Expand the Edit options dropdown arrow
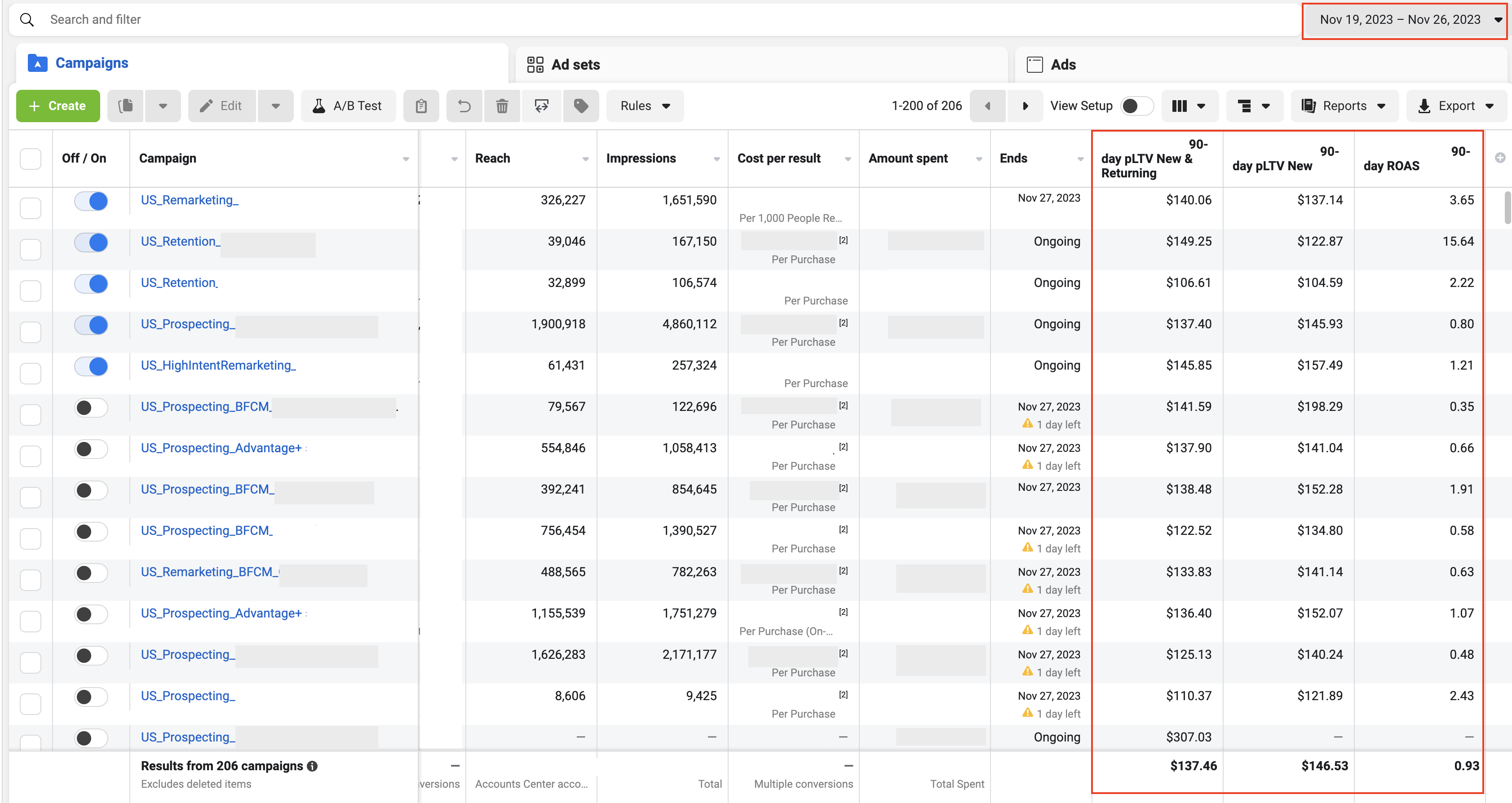The image size is (1512, 803). pyautogui.click(x=275, y=106)
